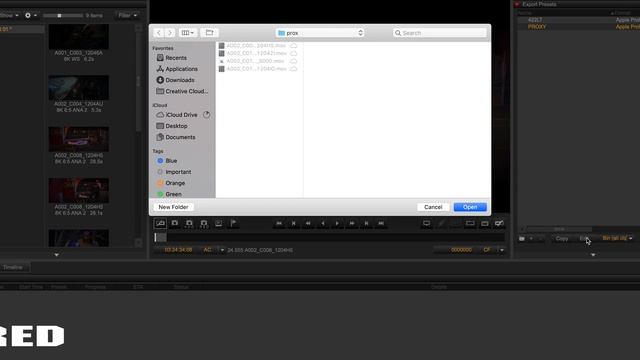
Task: Open the column view options dropdown
Action: [x=188, y=33]
